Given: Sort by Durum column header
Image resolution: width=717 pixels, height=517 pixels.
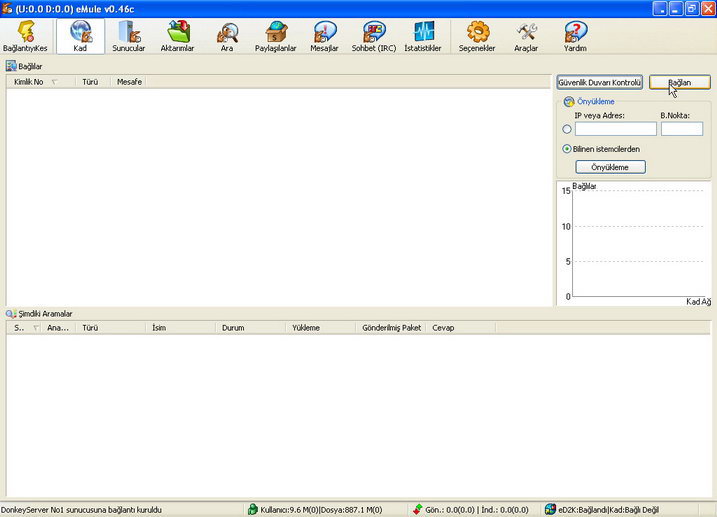Looking at the screenshot, I should tap(251, 328).
